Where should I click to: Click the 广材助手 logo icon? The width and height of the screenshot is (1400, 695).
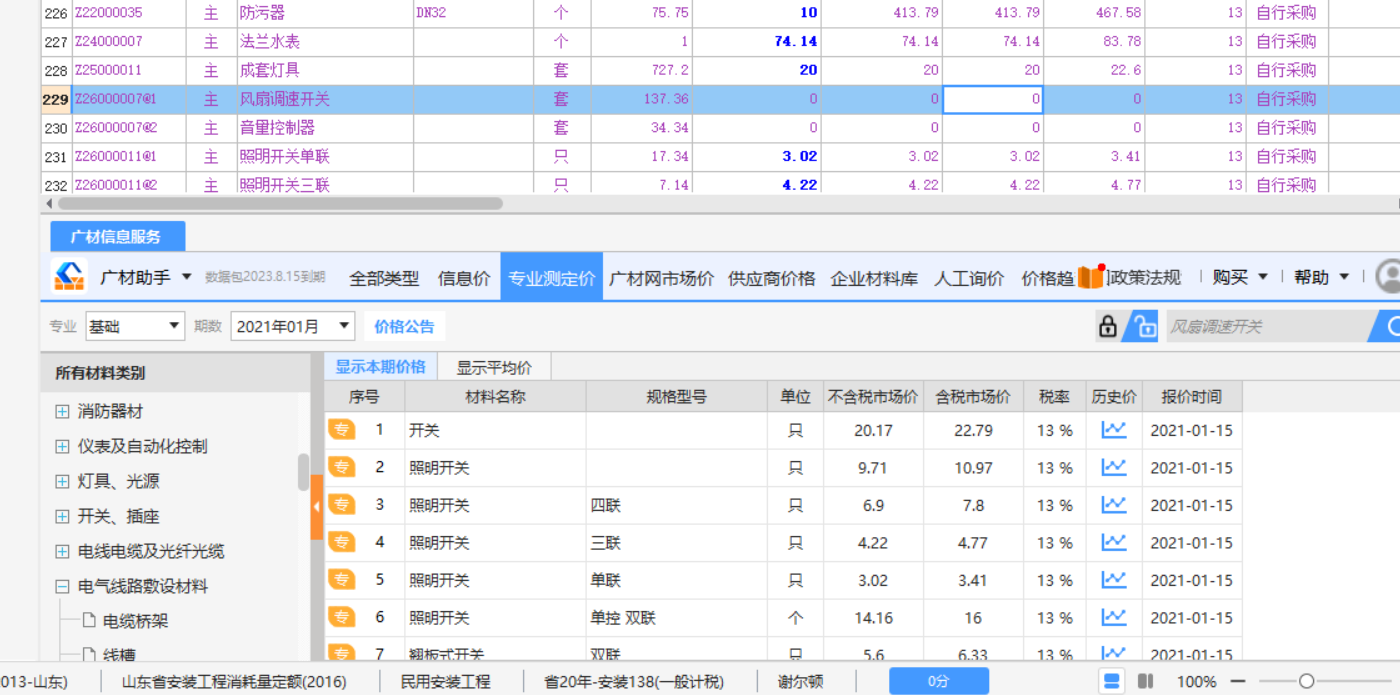69,277
